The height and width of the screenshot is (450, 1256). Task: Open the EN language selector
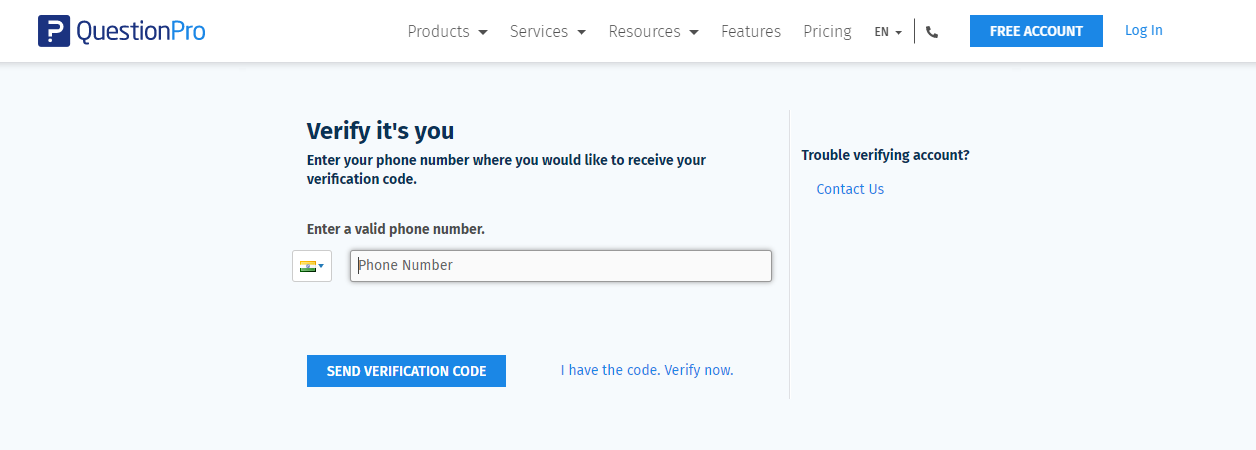click(887, 32)
